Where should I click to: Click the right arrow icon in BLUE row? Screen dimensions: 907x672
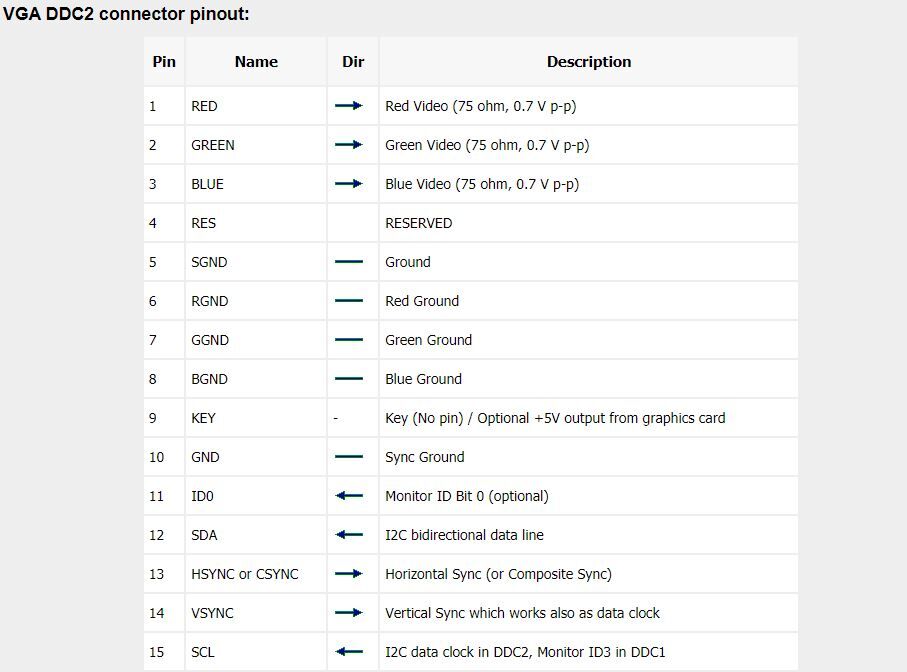(349, 184)
